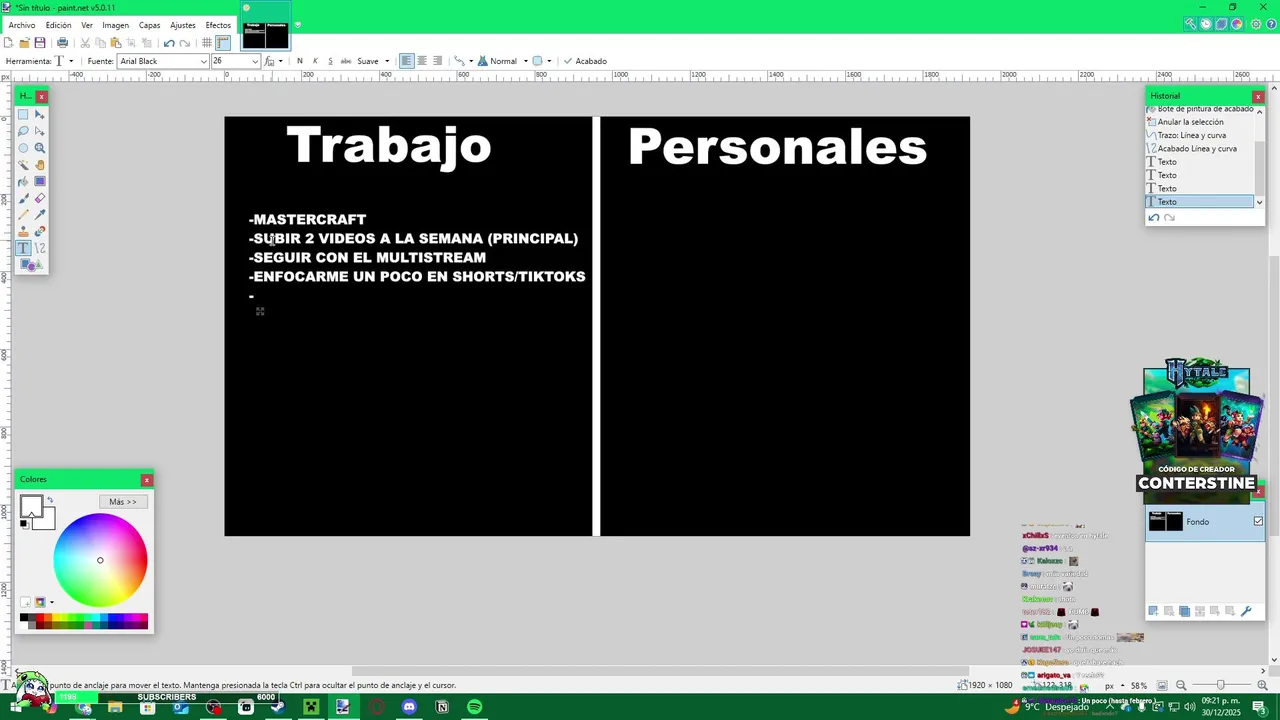The image size is (1280, 720).
Task: Select the Text tool in Tools panel
Action: 23,248
